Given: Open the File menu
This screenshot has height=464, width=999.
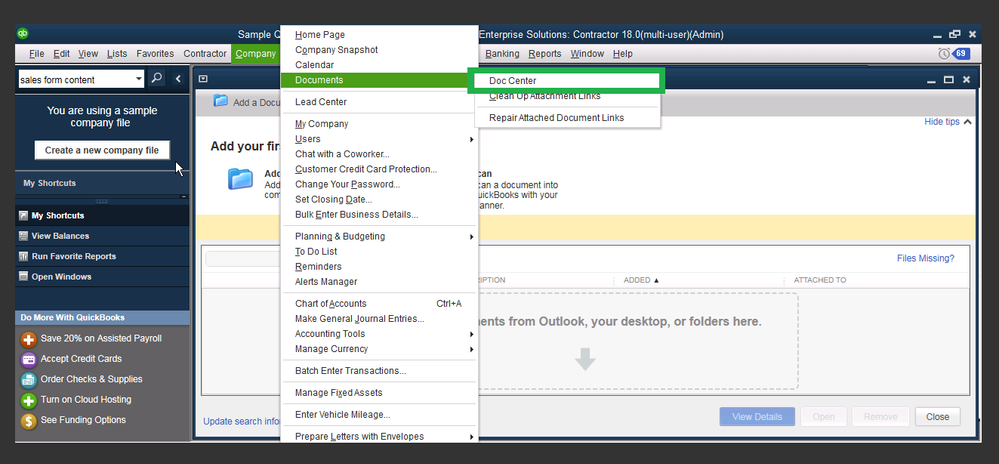Looking at the screenshot, I should point(36,54).
